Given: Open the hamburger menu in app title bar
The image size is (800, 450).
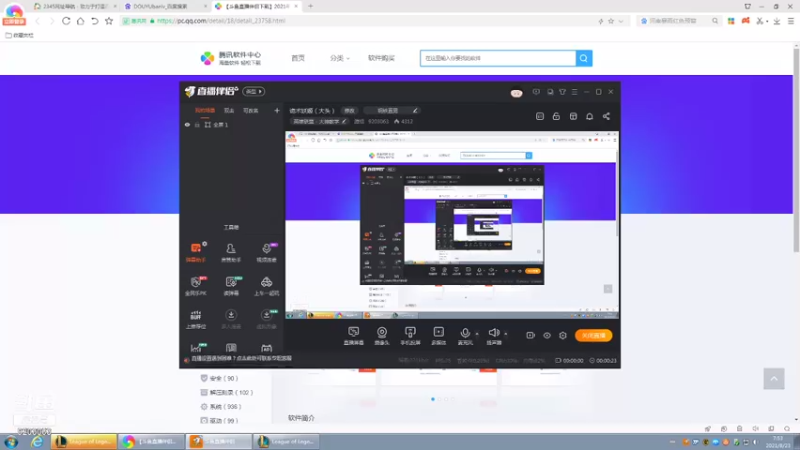Looking at the screenshot, I should tap(574, 92).
